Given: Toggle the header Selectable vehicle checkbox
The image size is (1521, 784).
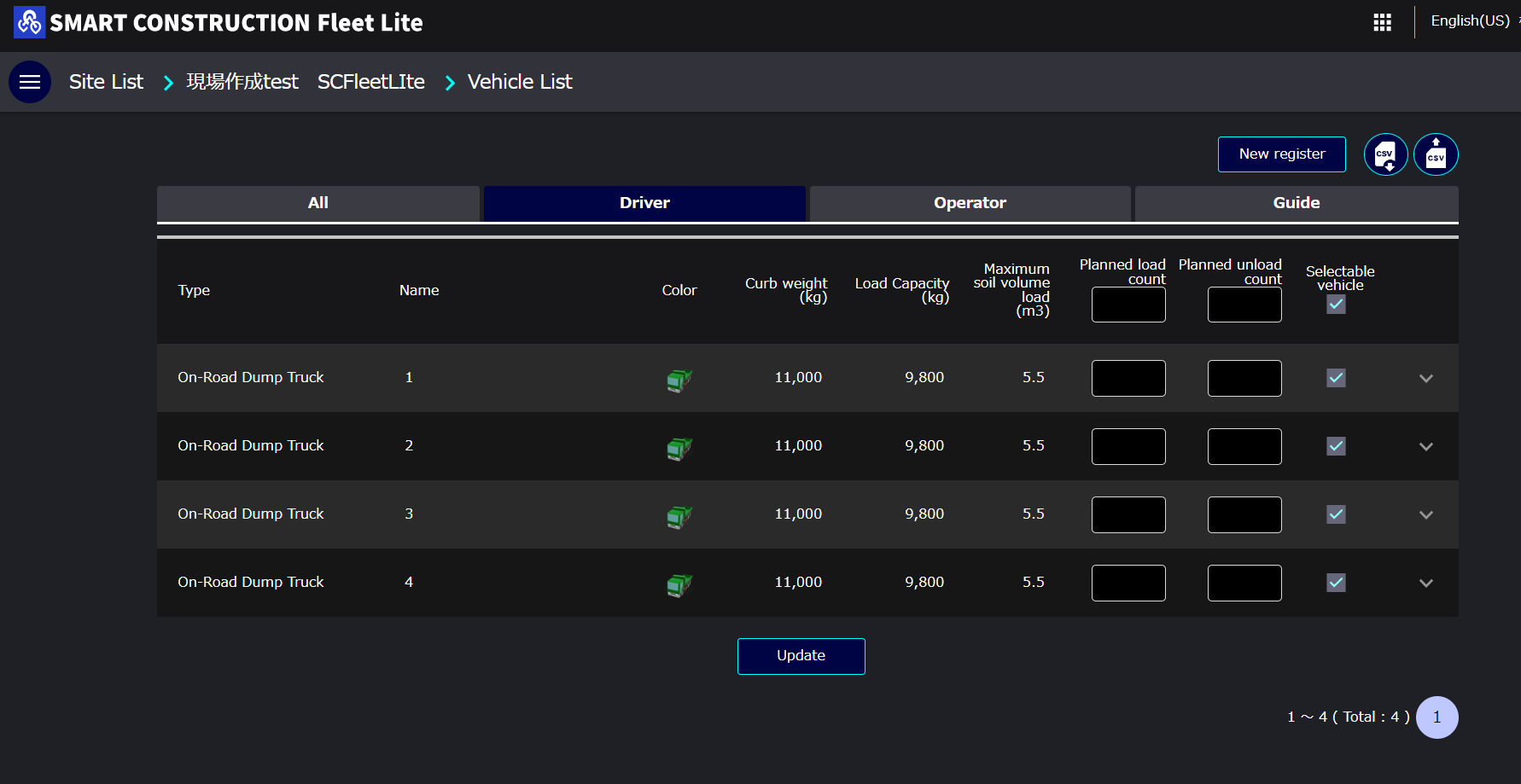Looking at the screenshot, I should tap(1337, 305).
